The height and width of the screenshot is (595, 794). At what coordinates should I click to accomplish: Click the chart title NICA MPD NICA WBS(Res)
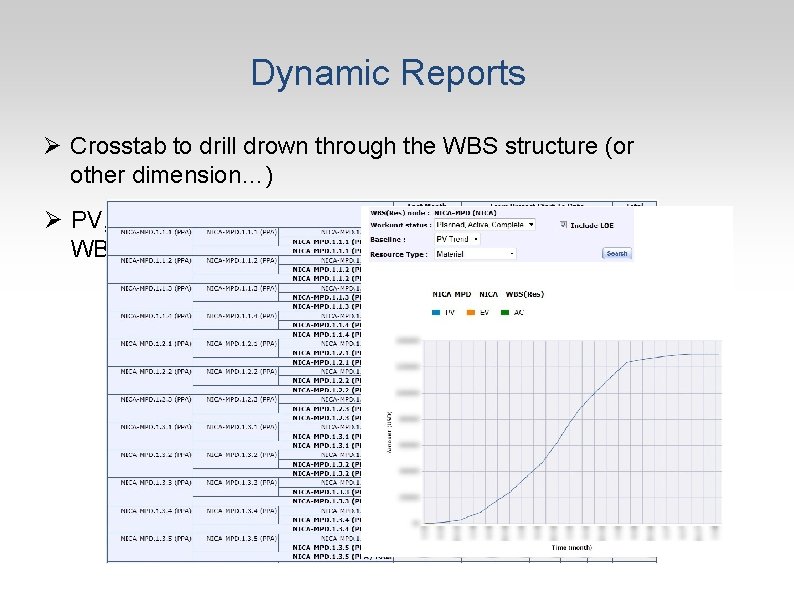(488, 294)
